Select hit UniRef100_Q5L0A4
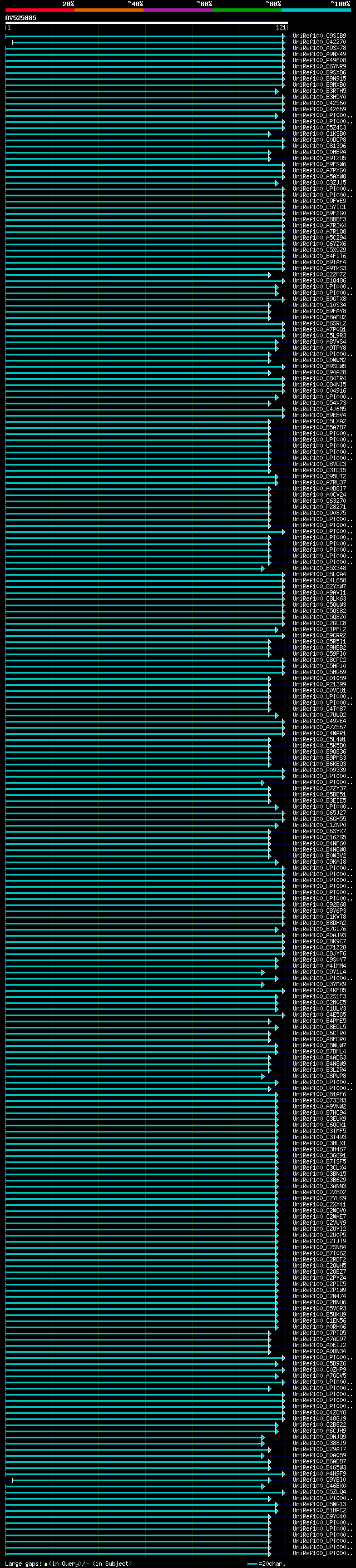356x1568 pixels. 319,574
